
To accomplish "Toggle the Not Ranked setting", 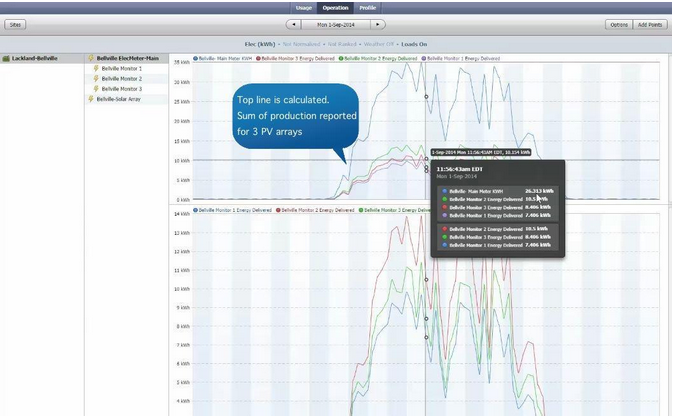I will 342,44.
